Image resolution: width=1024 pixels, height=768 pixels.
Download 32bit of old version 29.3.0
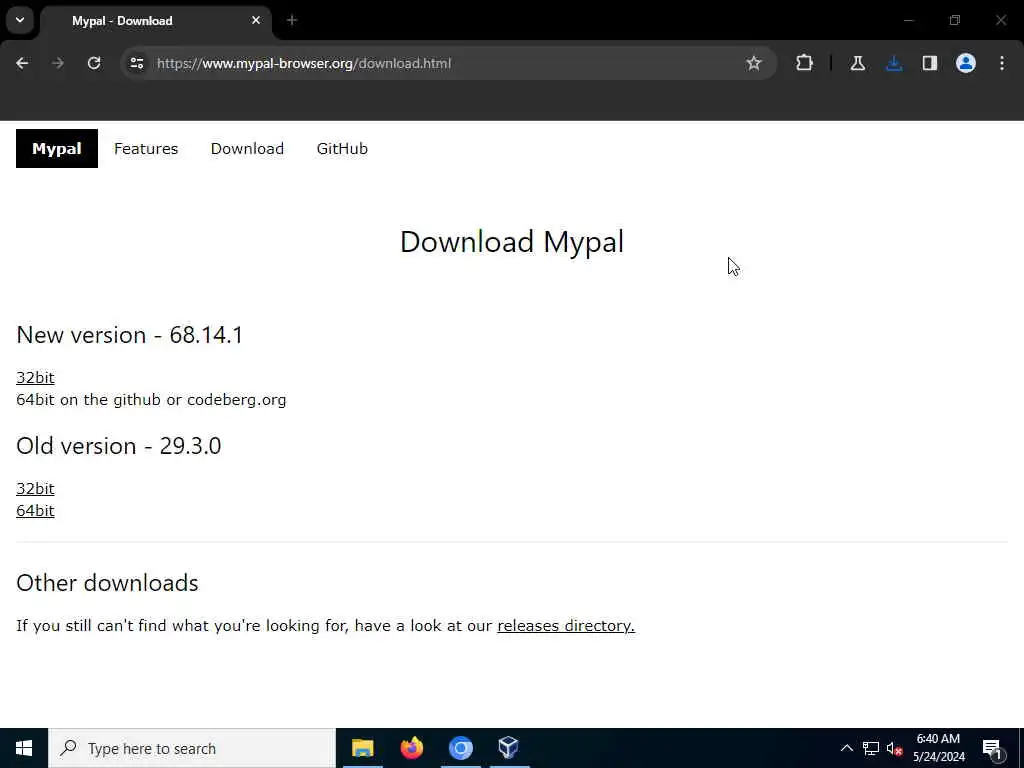point(35,488)
